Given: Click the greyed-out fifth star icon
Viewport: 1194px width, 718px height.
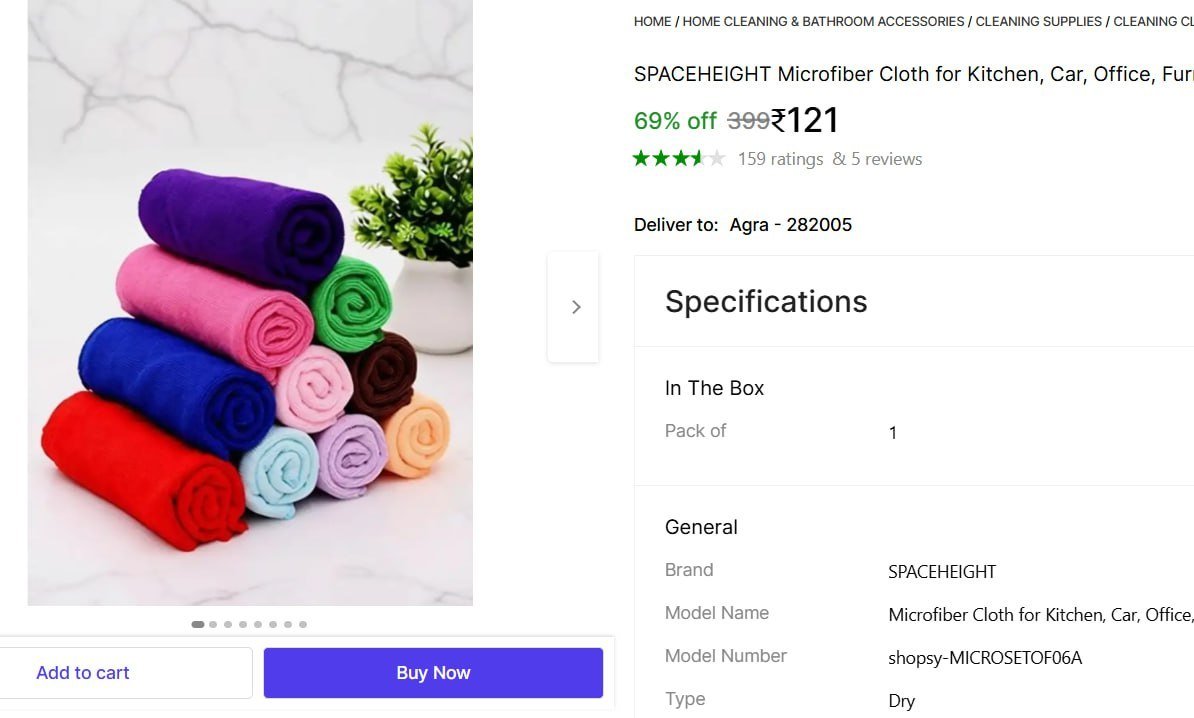Looking at the screenshot, I should (714, 158).
